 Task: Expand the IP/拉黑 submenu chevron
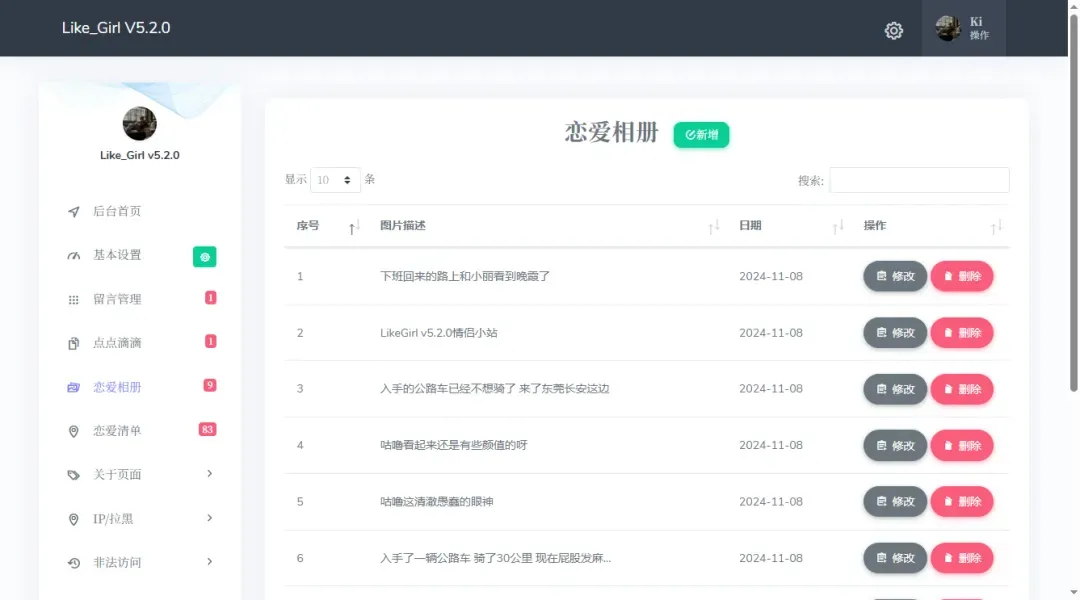pos(209,518)
